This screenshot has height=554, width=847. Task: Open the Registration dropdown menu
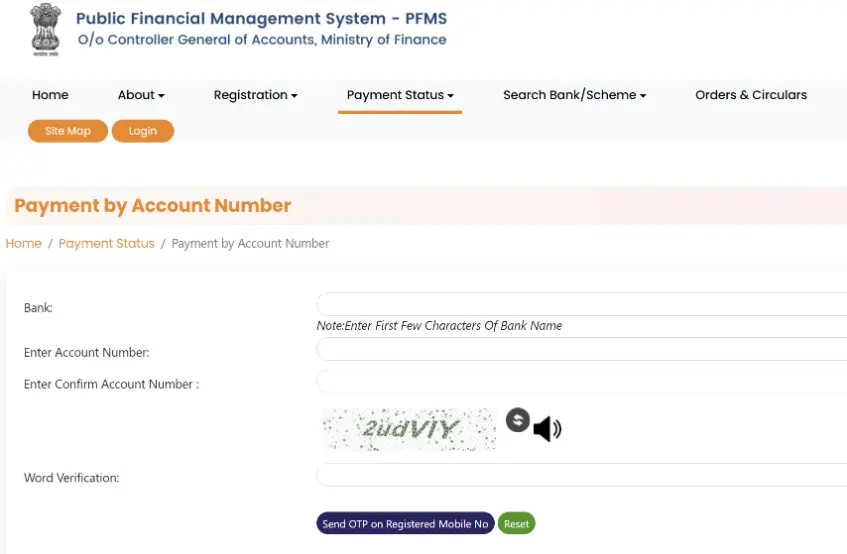point(256,95)
